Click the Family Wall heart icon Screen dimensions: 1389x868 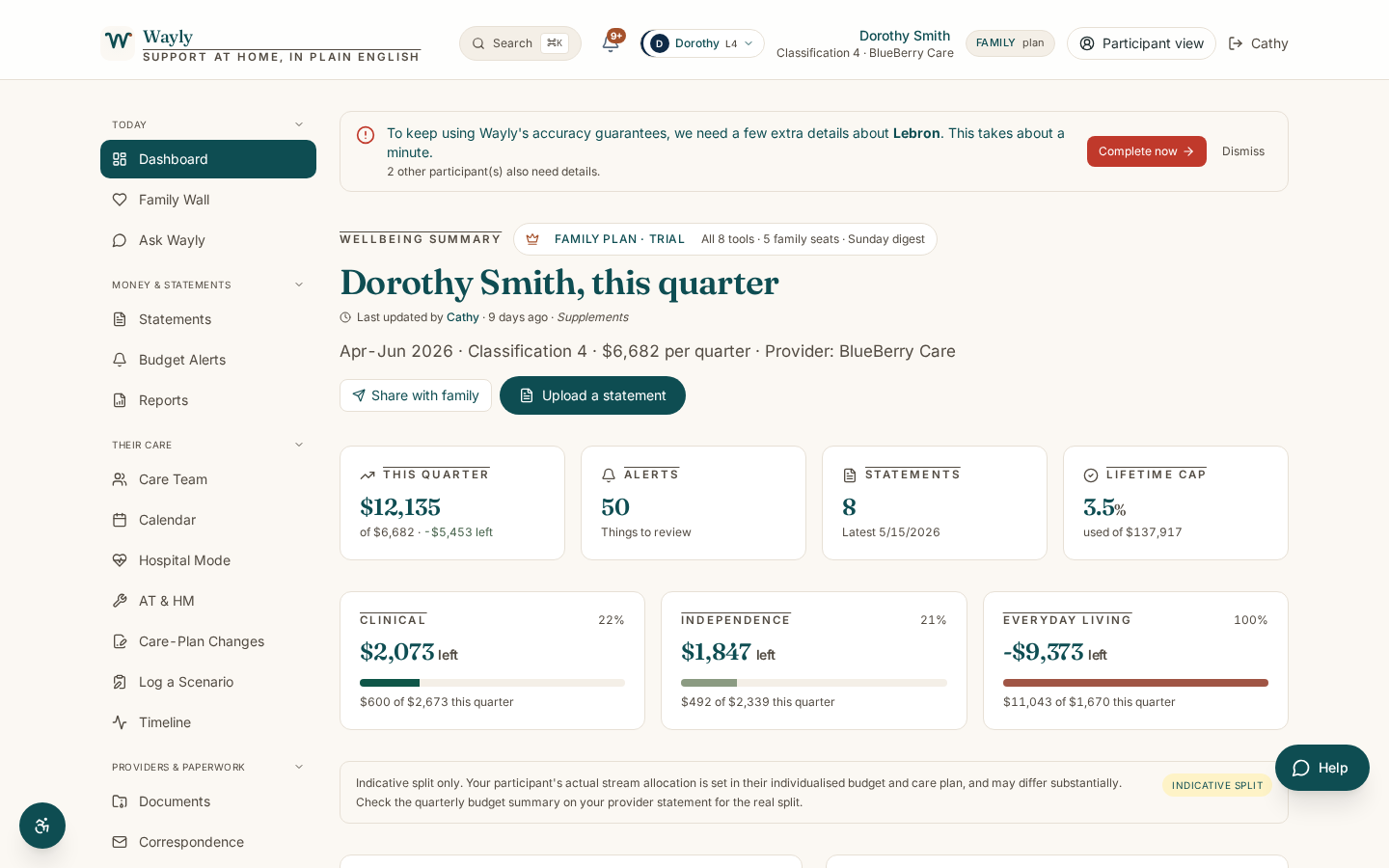click(x=120, y=200)
